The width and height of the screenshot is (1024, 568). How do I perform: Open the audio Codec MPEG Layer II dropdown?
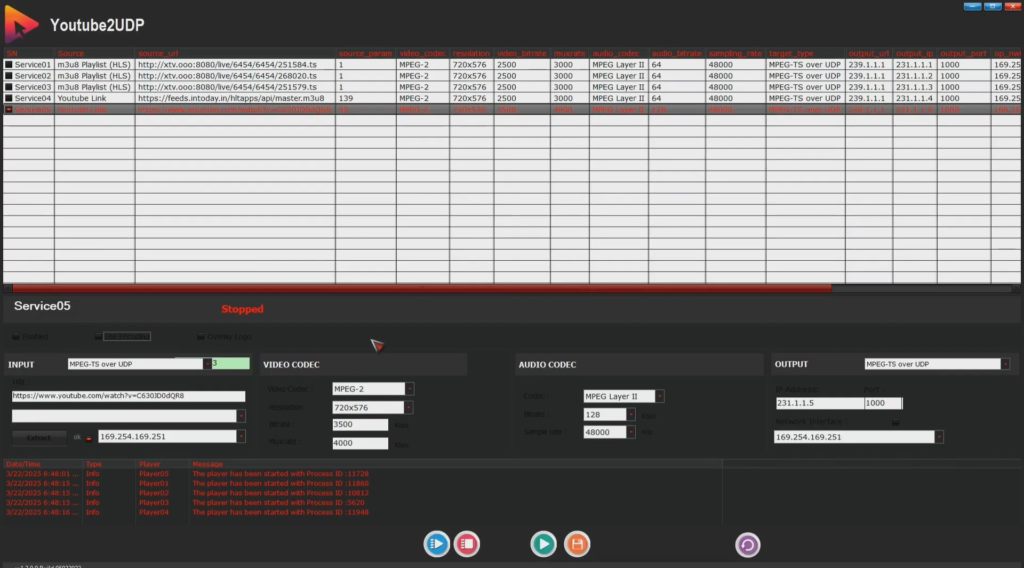coord(660,396)
